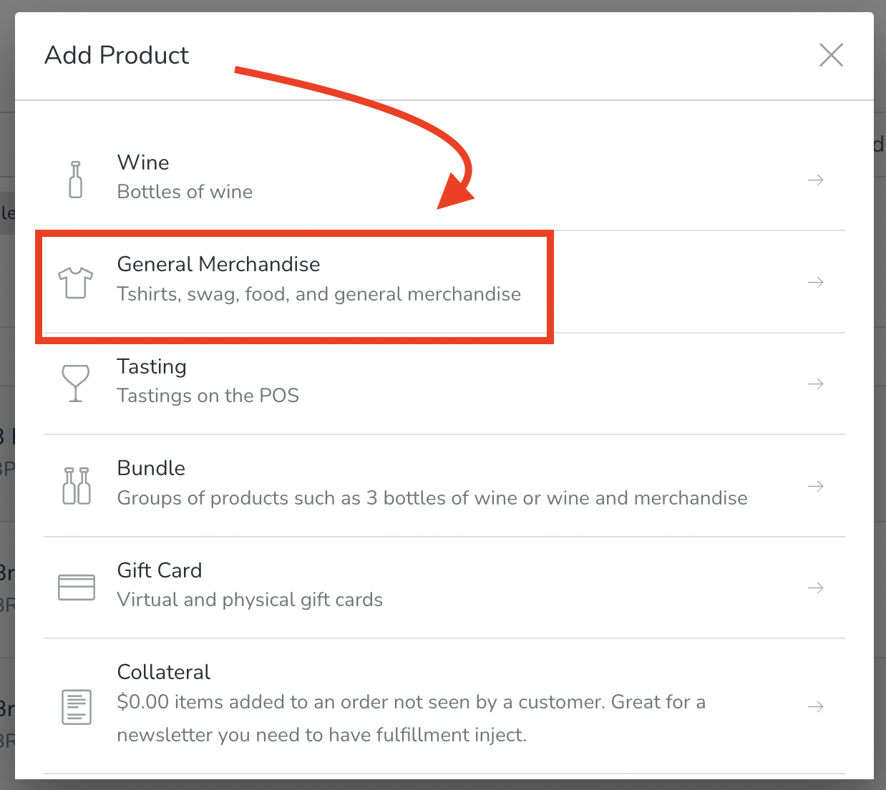The image size is (886, 790).
Task: Select Gift Card product type
Action: [x=220, y=586]
